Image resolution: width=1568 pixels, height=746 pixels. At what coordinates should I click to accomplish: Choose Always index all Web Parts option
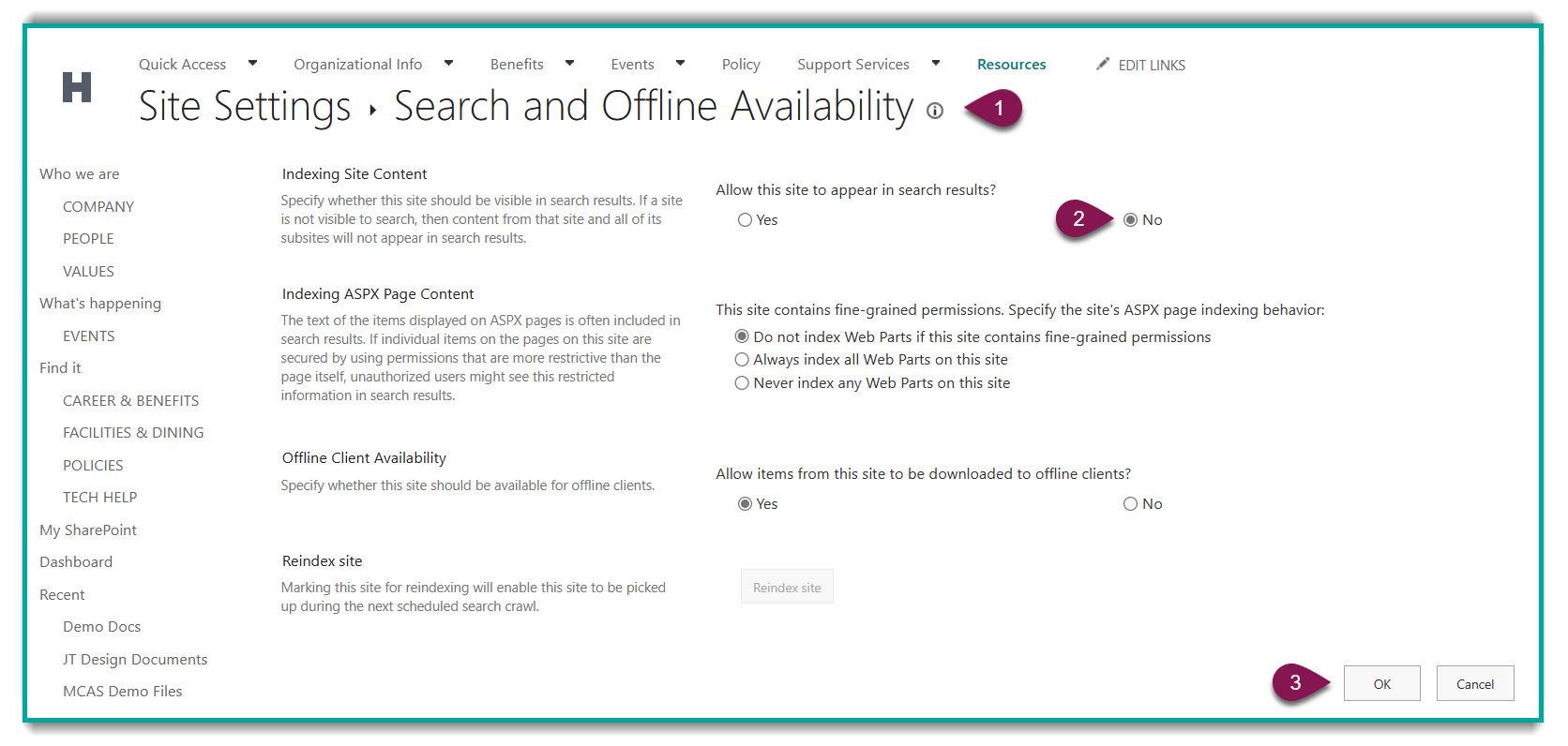click(x=742, y=360)
